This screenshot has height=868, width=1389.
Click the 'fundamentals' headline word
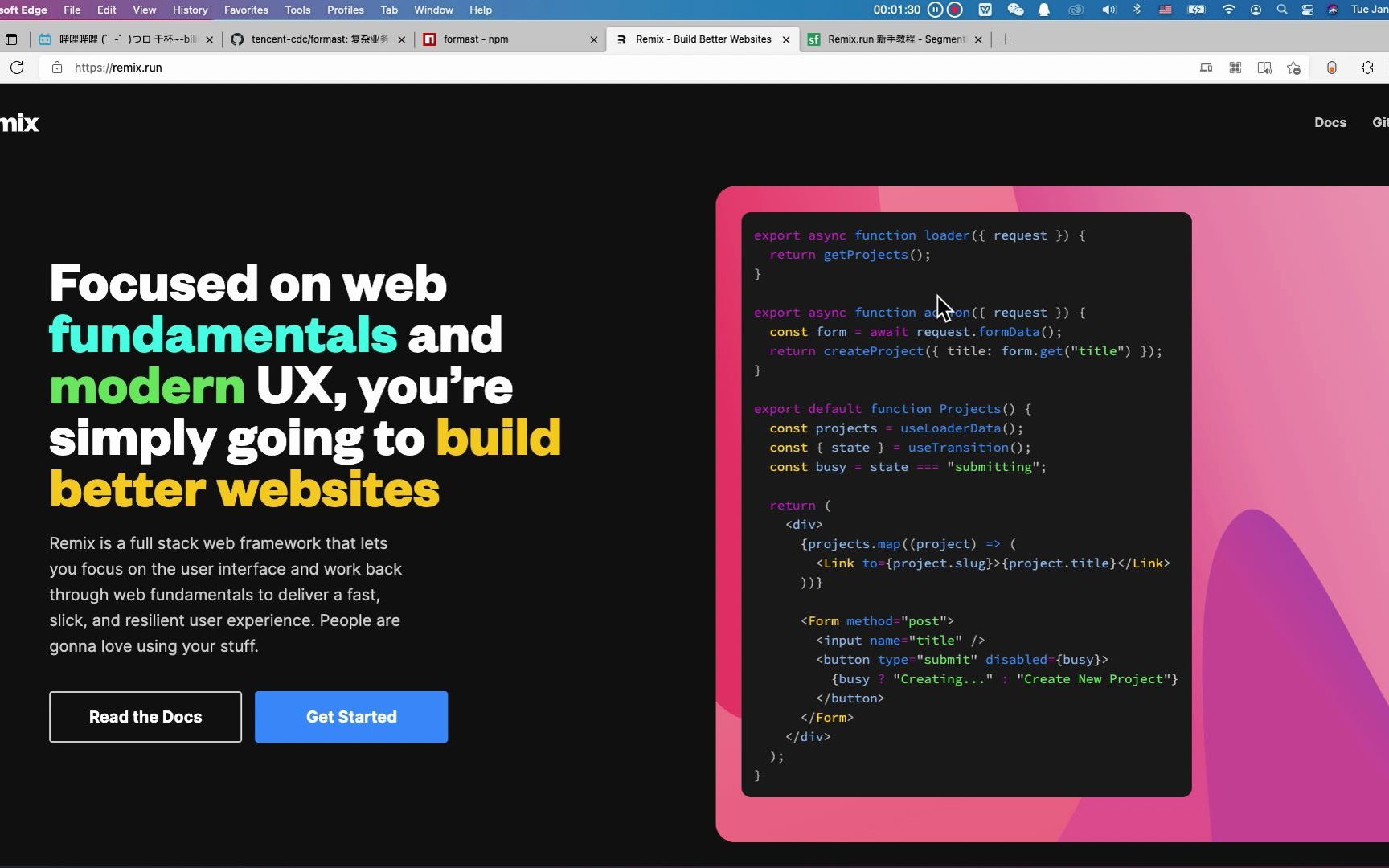(x=223, y=335)
